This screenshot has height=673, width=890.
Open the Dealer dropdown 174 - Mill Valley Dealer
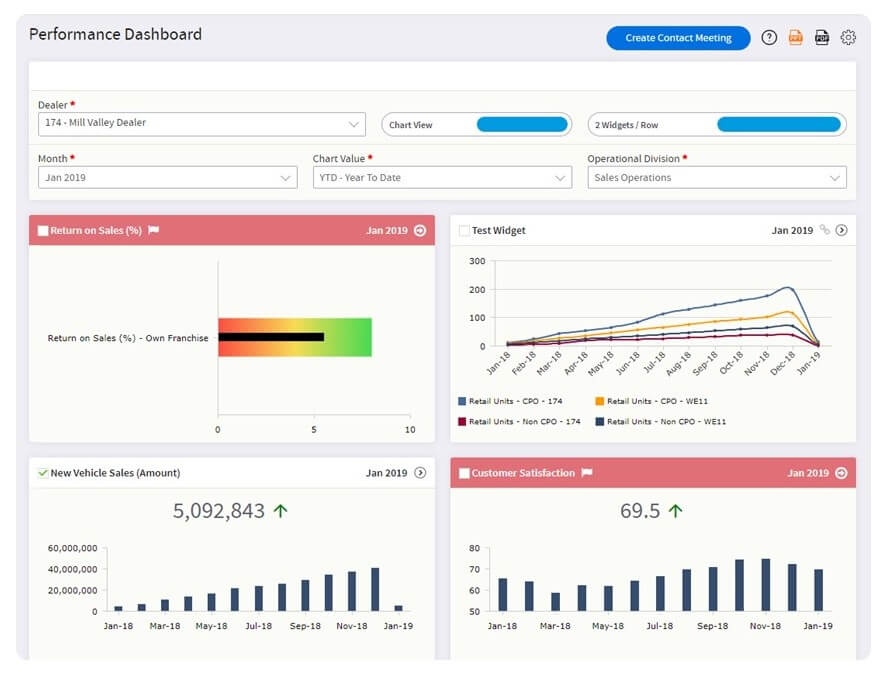point(201,124)
